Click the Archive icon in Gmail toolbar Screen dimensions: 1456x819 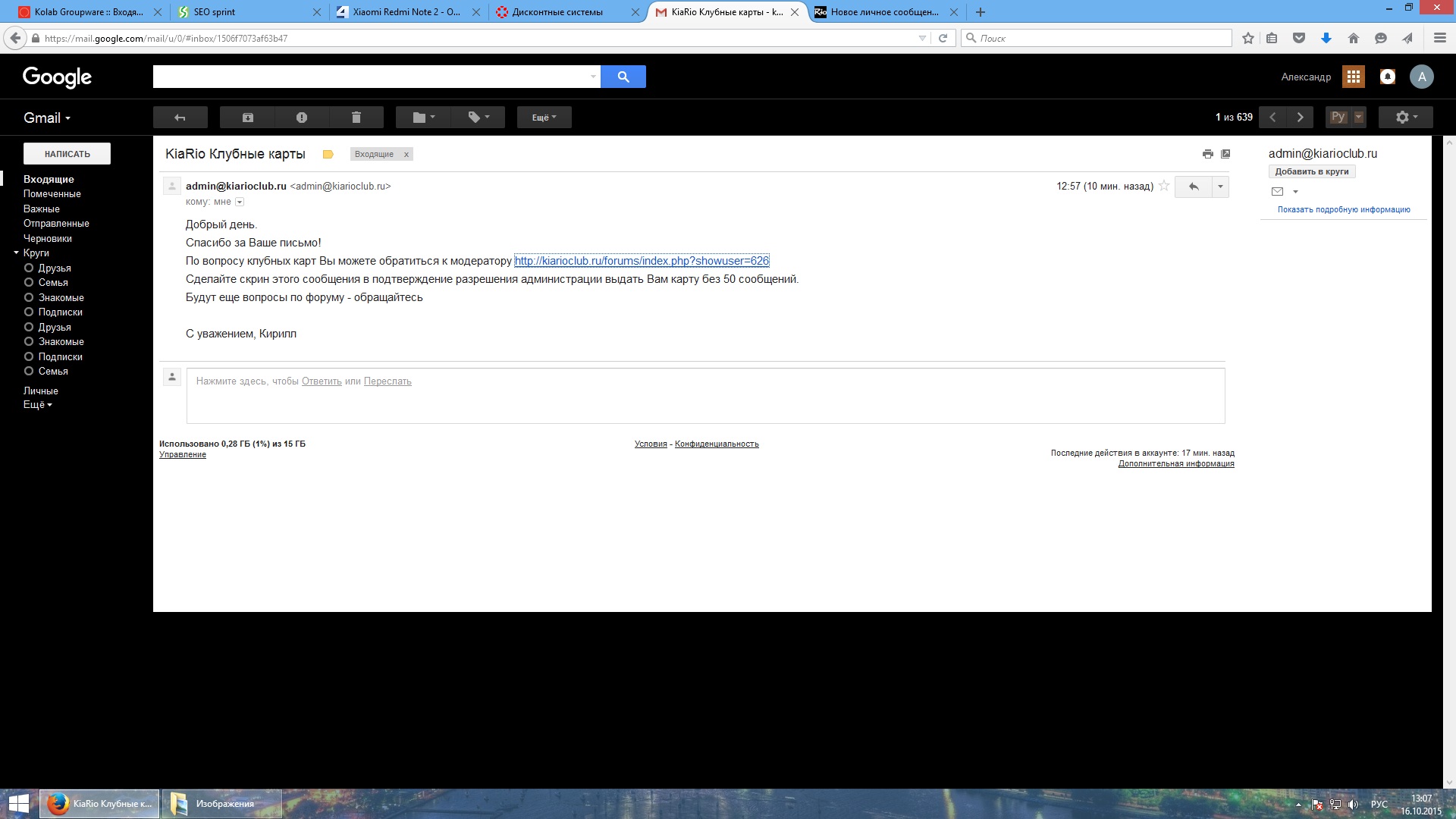coord(247,118)
